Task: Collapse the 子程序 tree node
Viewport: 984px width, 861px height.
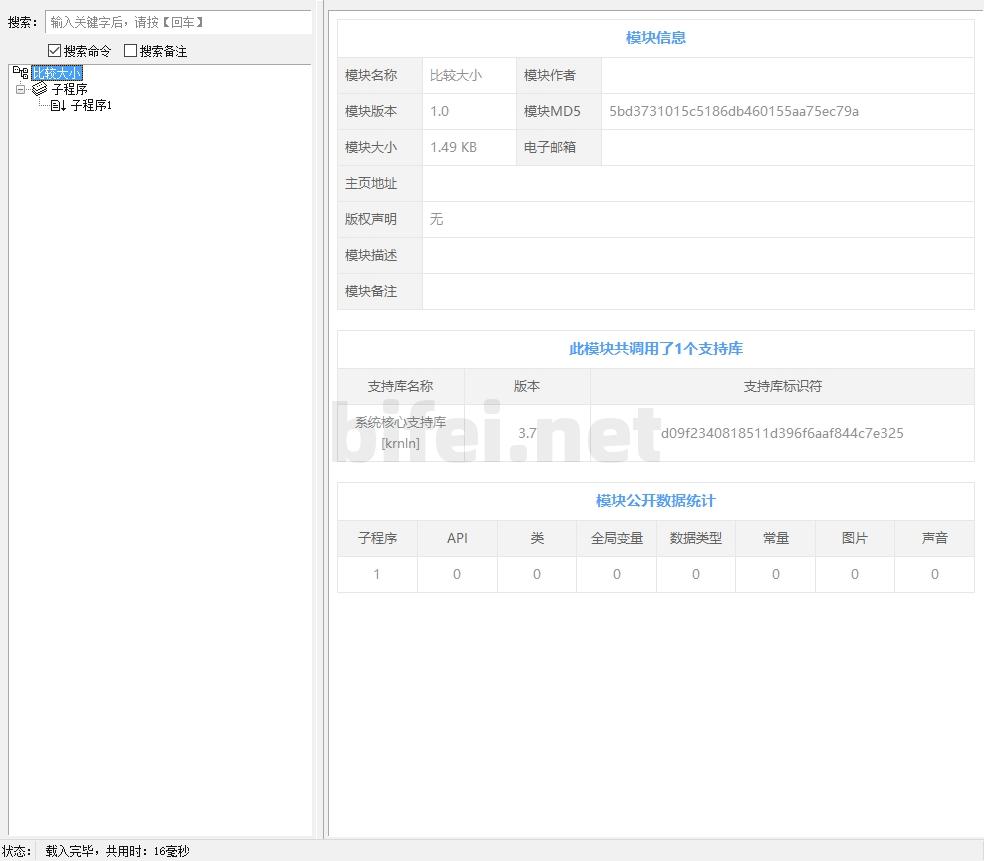Action: 20,89
